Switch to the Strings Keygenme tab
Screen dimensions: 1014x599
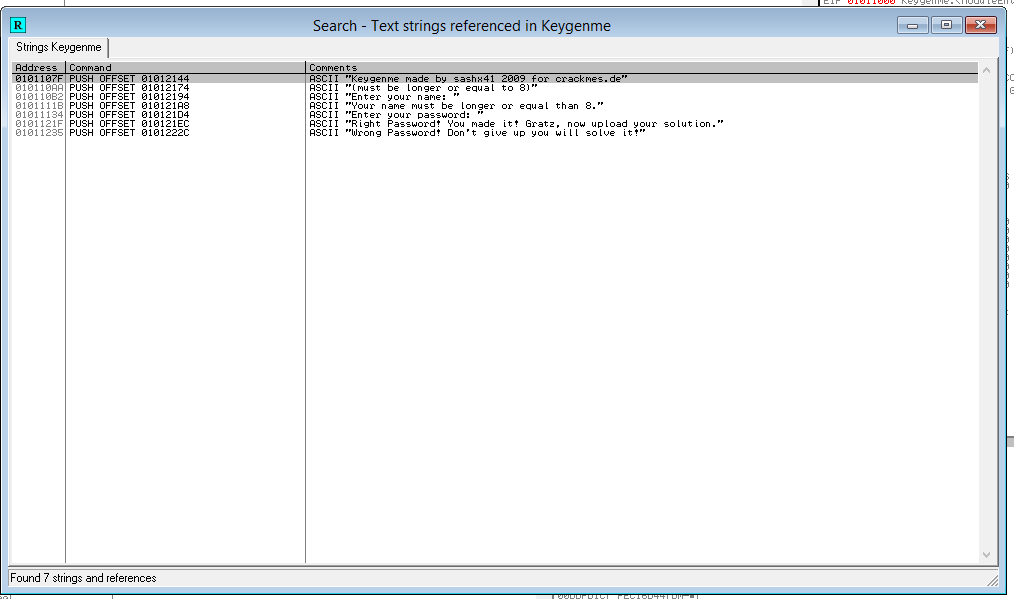click(59, 47)
